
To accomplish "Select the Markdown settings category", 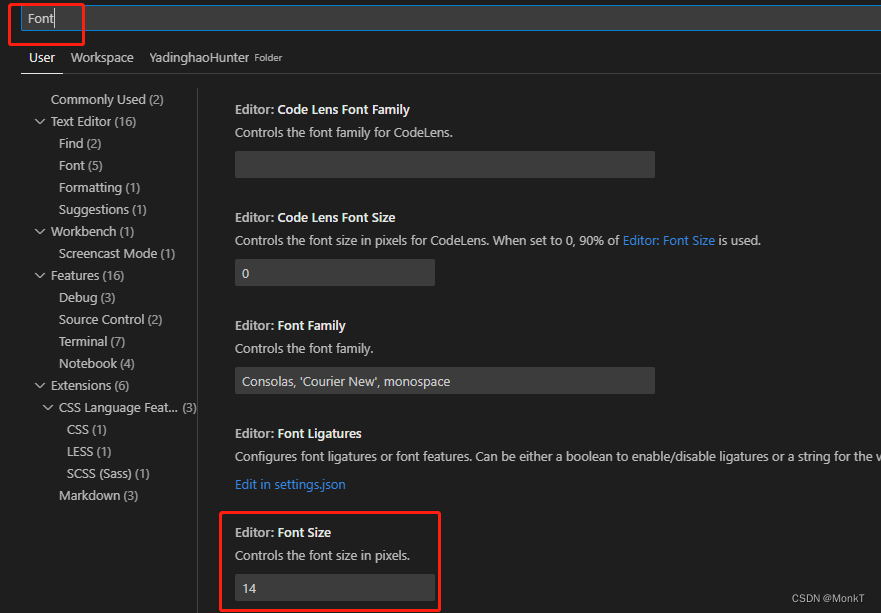I will [90, 495].
